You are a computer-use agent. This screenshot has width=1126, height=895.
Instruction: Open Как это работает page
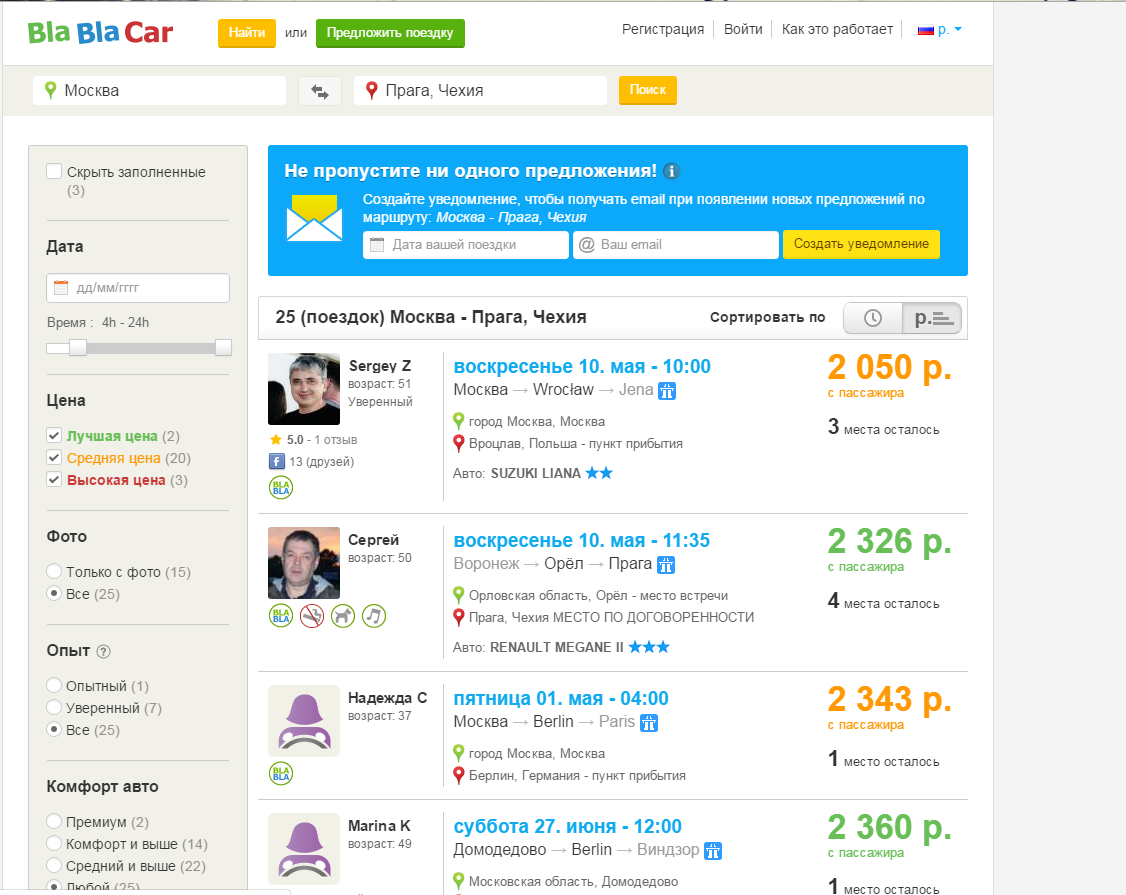[837, 29]
